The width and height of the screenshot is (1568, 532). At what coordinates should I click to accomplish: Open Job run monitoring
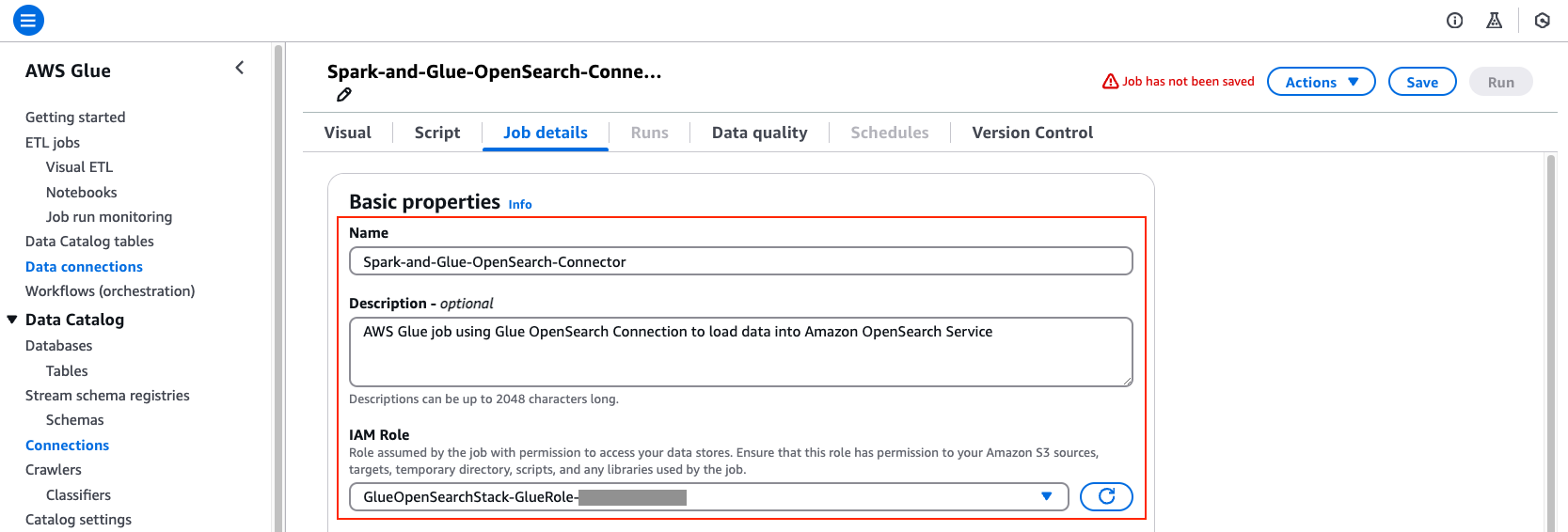pos(109,217)
